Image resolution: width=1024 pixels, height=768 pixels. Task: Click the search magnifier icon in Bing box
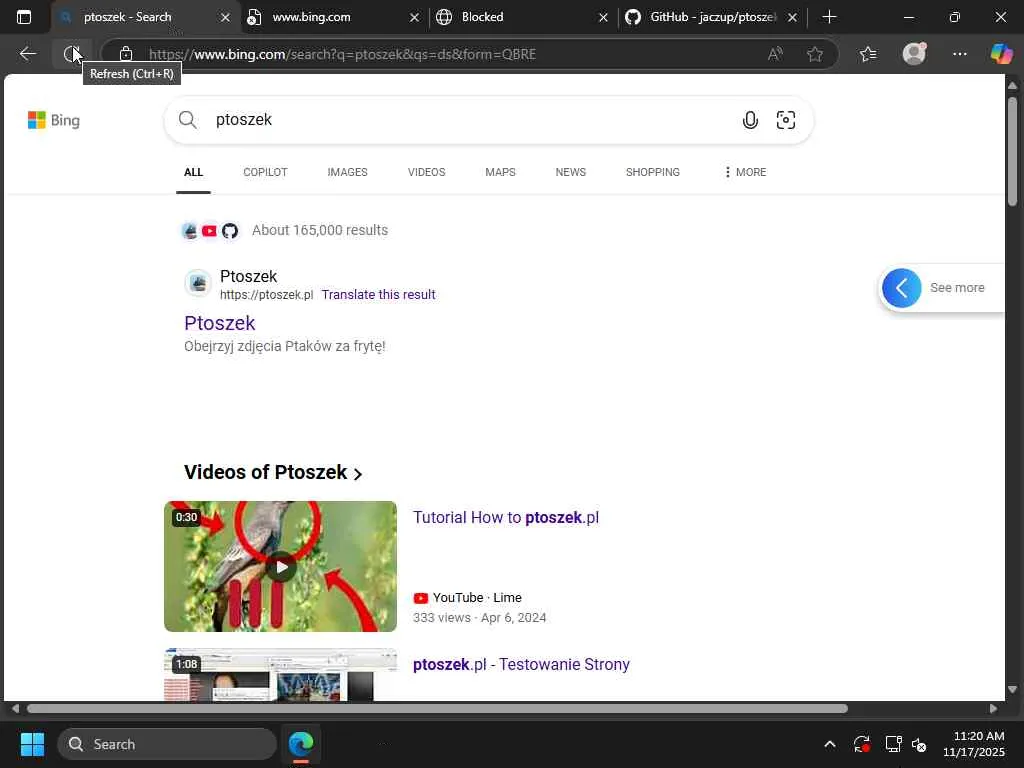point(187,120)
